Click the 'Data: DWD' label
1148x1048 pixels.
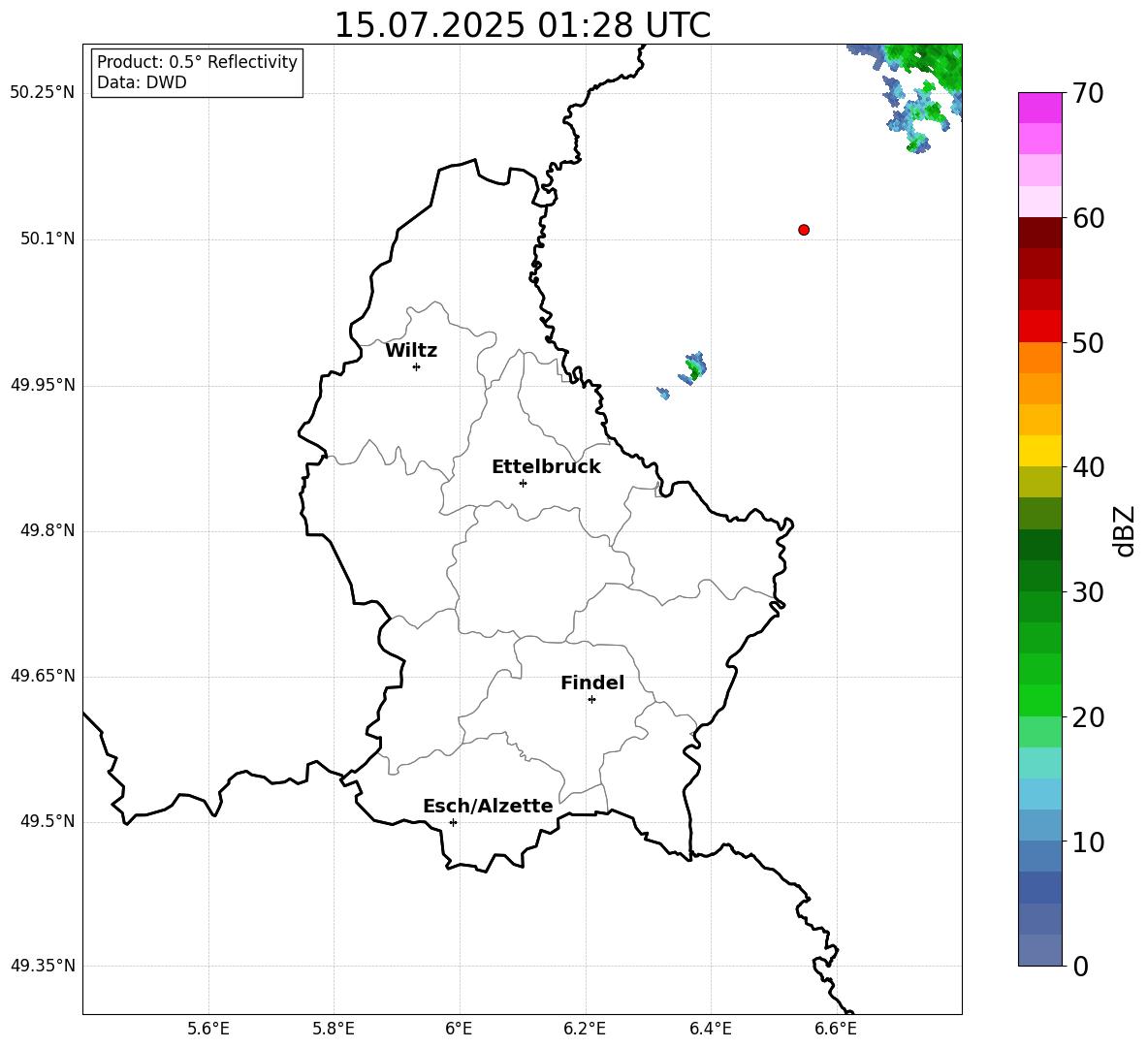[142, 82]
